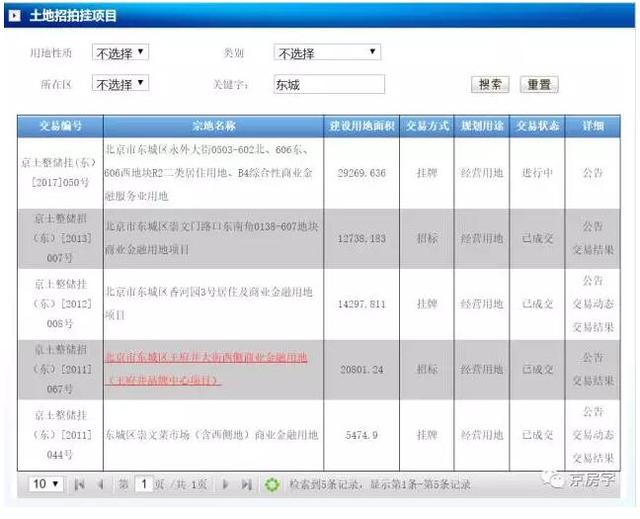This screenshot has height=519, width=640.
Task: Click area value 29269.636
Action: [x=362, y=173]
